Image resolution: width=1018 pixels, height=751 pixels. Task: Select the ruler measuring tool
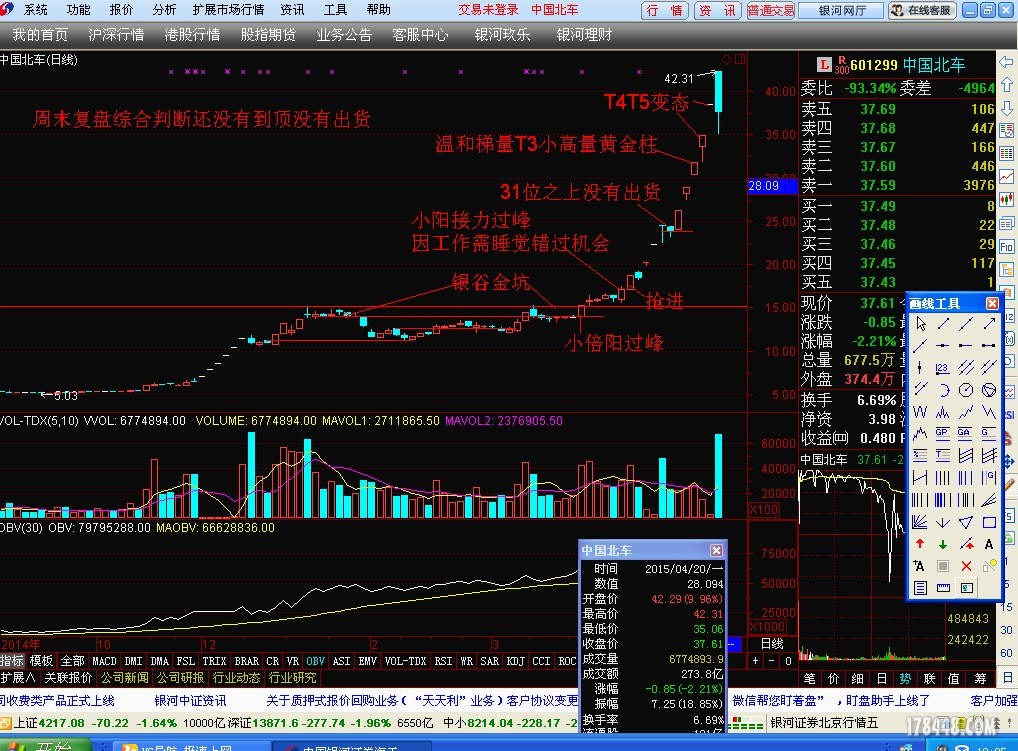[x=943, y=588]
